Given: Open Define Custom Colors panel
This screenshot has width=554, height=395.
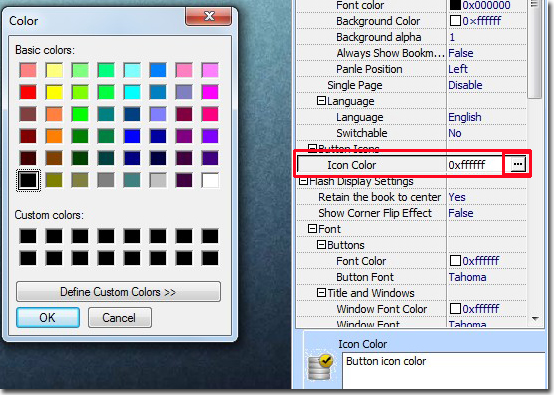Looking at the screenshot, I should [x=118, y=292].
